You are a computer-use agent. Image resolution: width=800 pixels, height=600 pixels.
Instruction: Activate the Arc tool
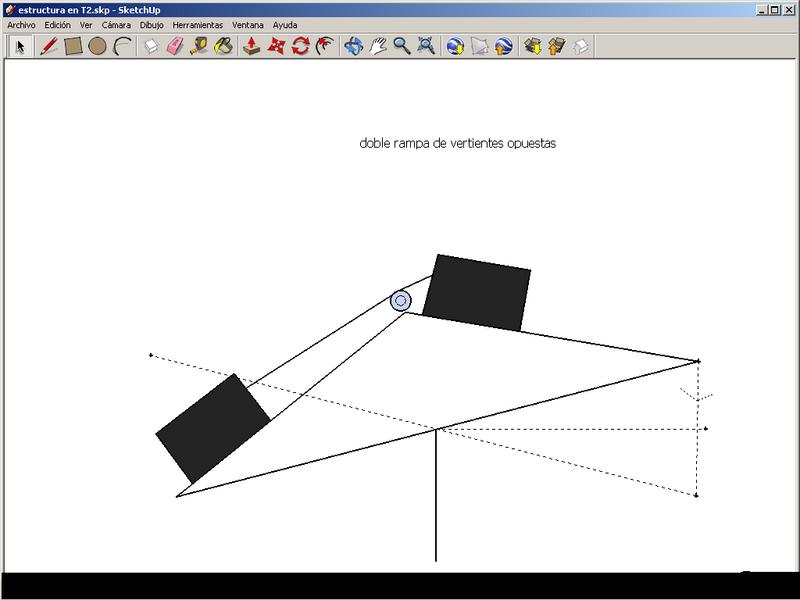coord(122,46)
